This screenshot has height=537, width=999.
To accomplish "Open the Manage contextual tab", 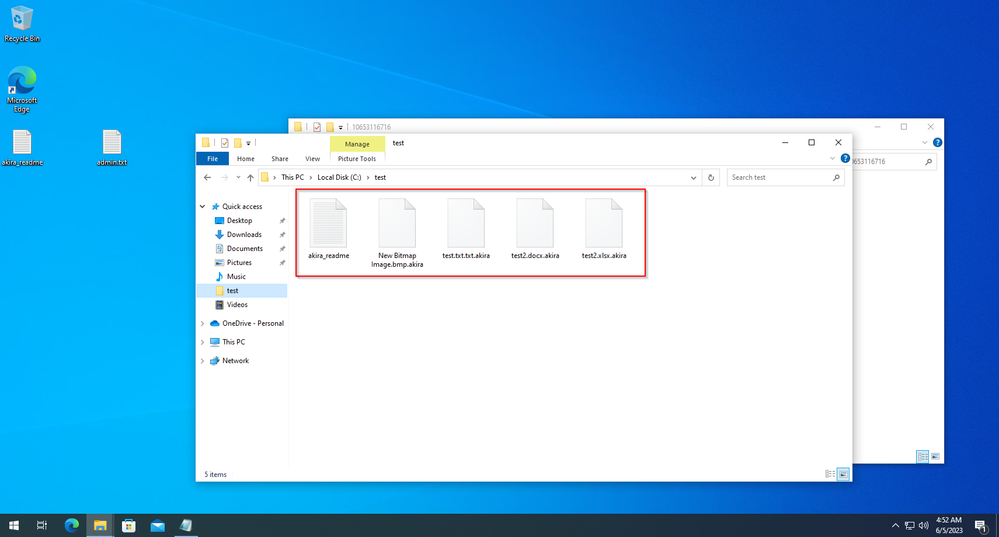I will [357, 144].
